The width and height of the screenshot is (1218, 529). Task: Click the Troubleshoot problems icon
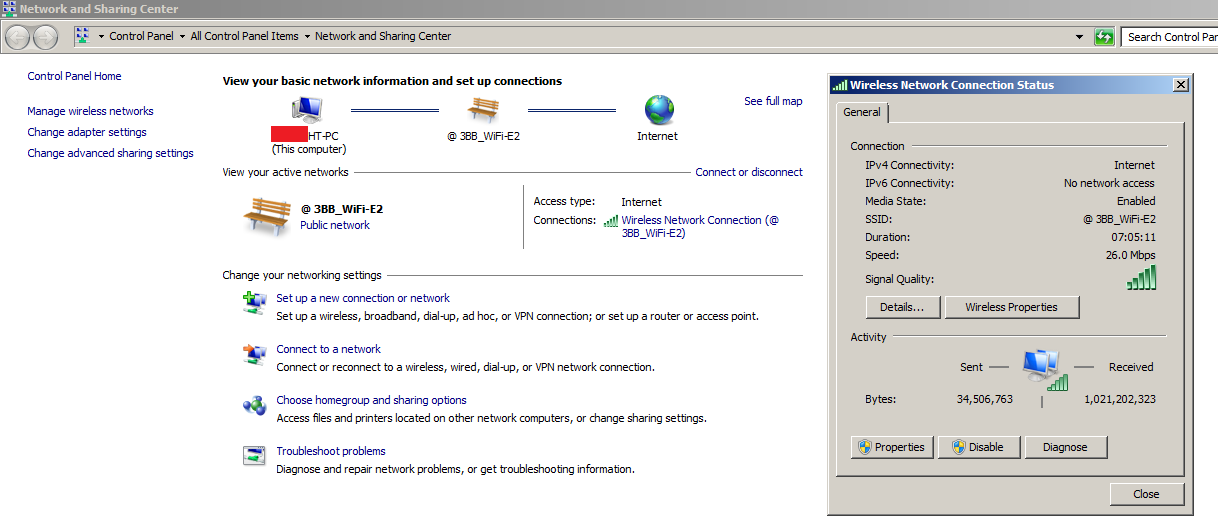[254, 455]
